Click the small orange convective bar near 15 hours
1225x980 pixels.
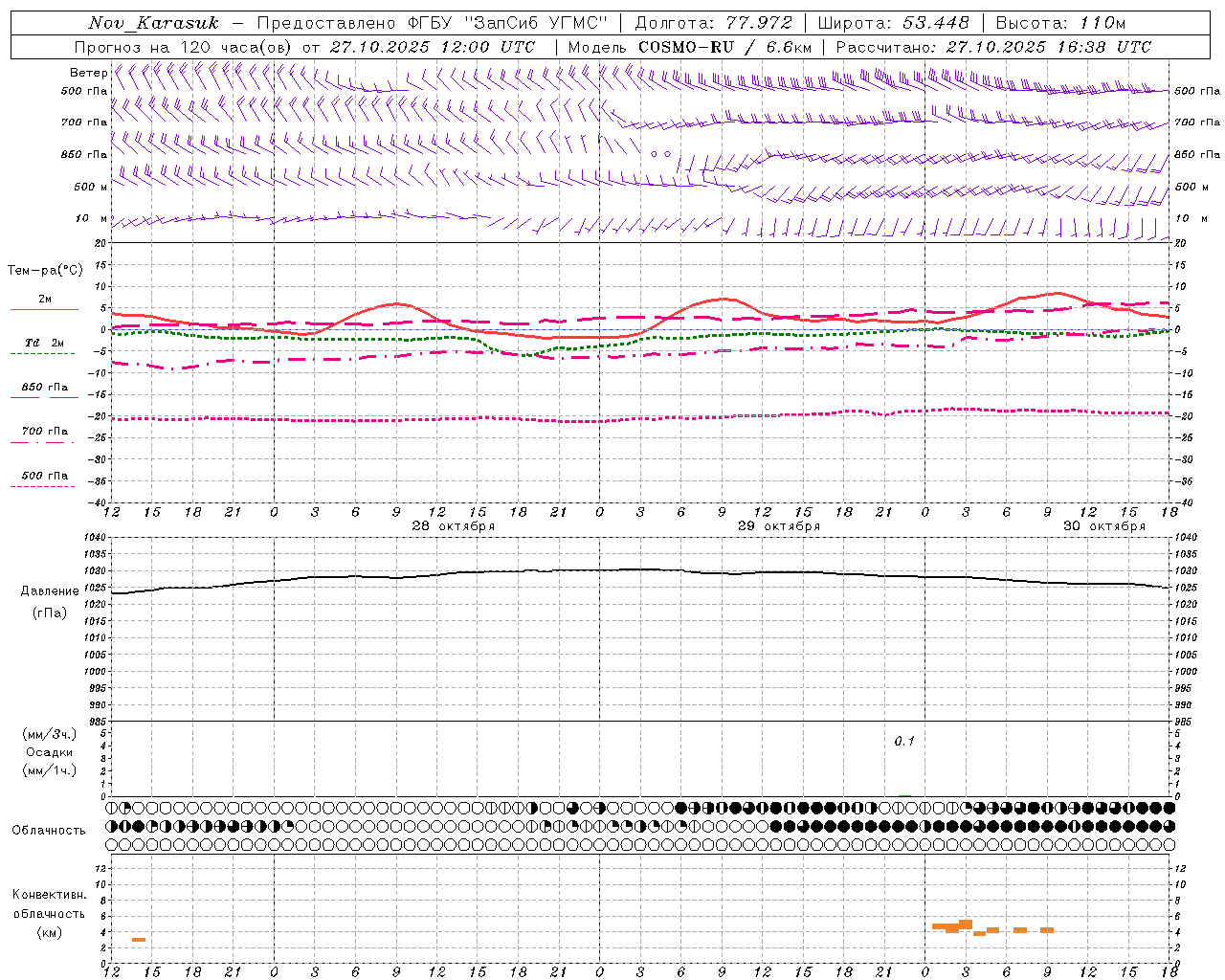pyautogui.click(x=139, y=940)
